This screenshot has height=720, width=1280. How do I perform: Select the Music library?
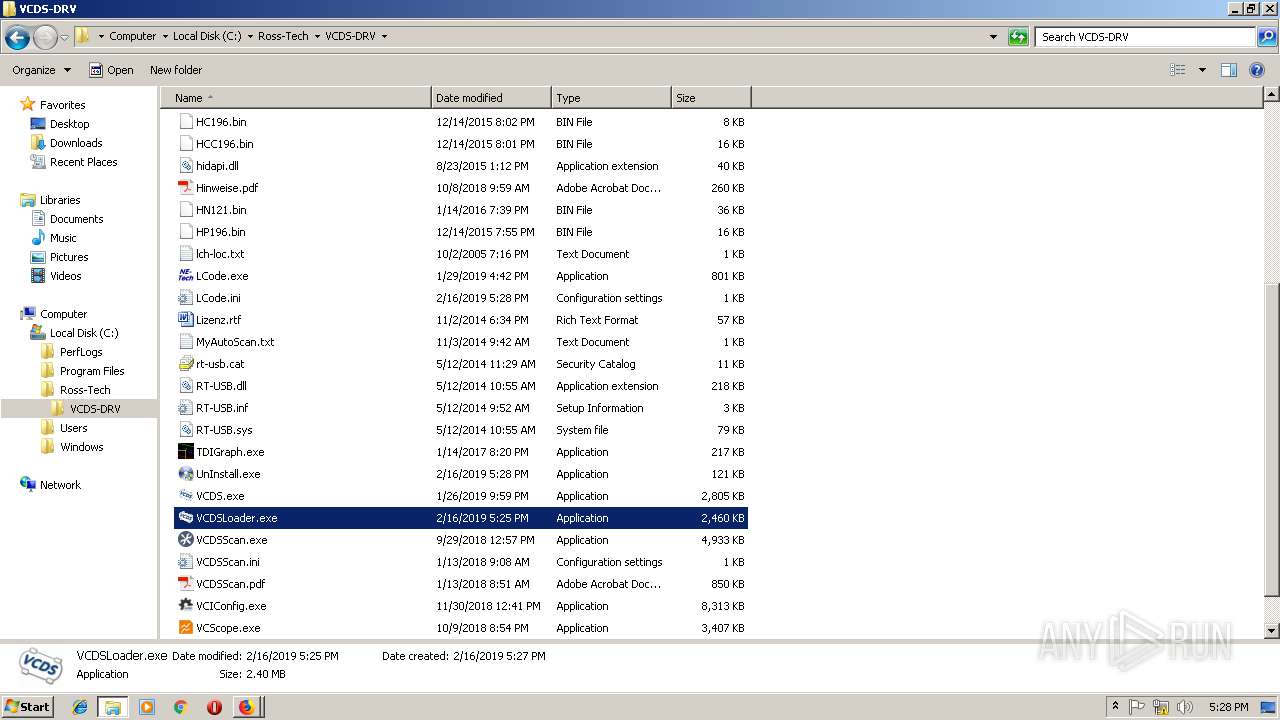point(63,238)
